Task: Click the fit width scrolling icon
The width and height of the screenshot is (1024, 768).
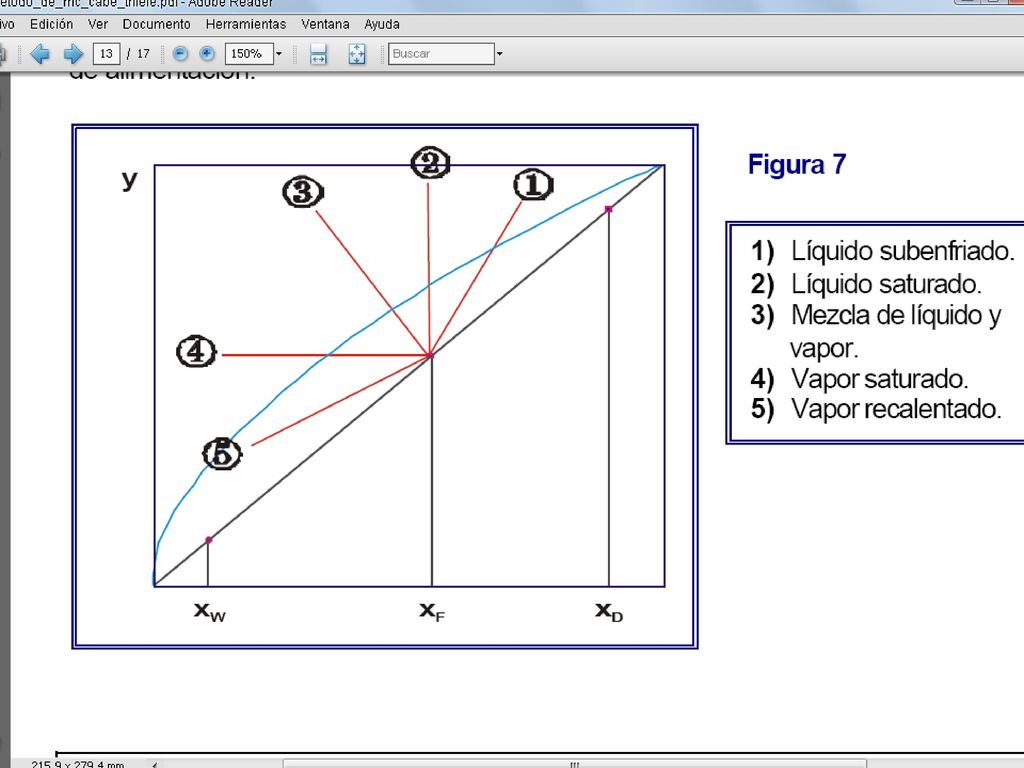Action: [x=318, y=54]
